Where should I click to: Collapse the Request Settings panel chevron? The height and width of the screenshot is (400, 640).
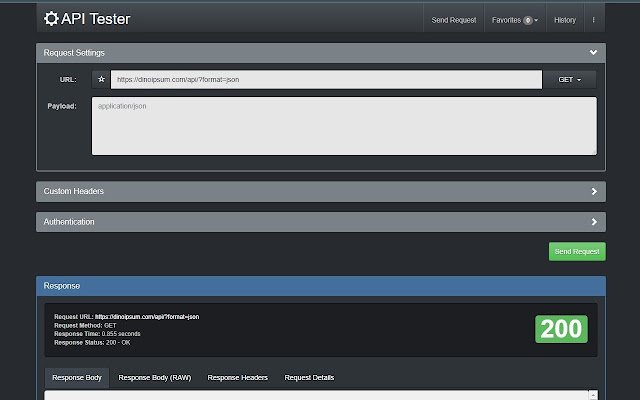point(593,52)
